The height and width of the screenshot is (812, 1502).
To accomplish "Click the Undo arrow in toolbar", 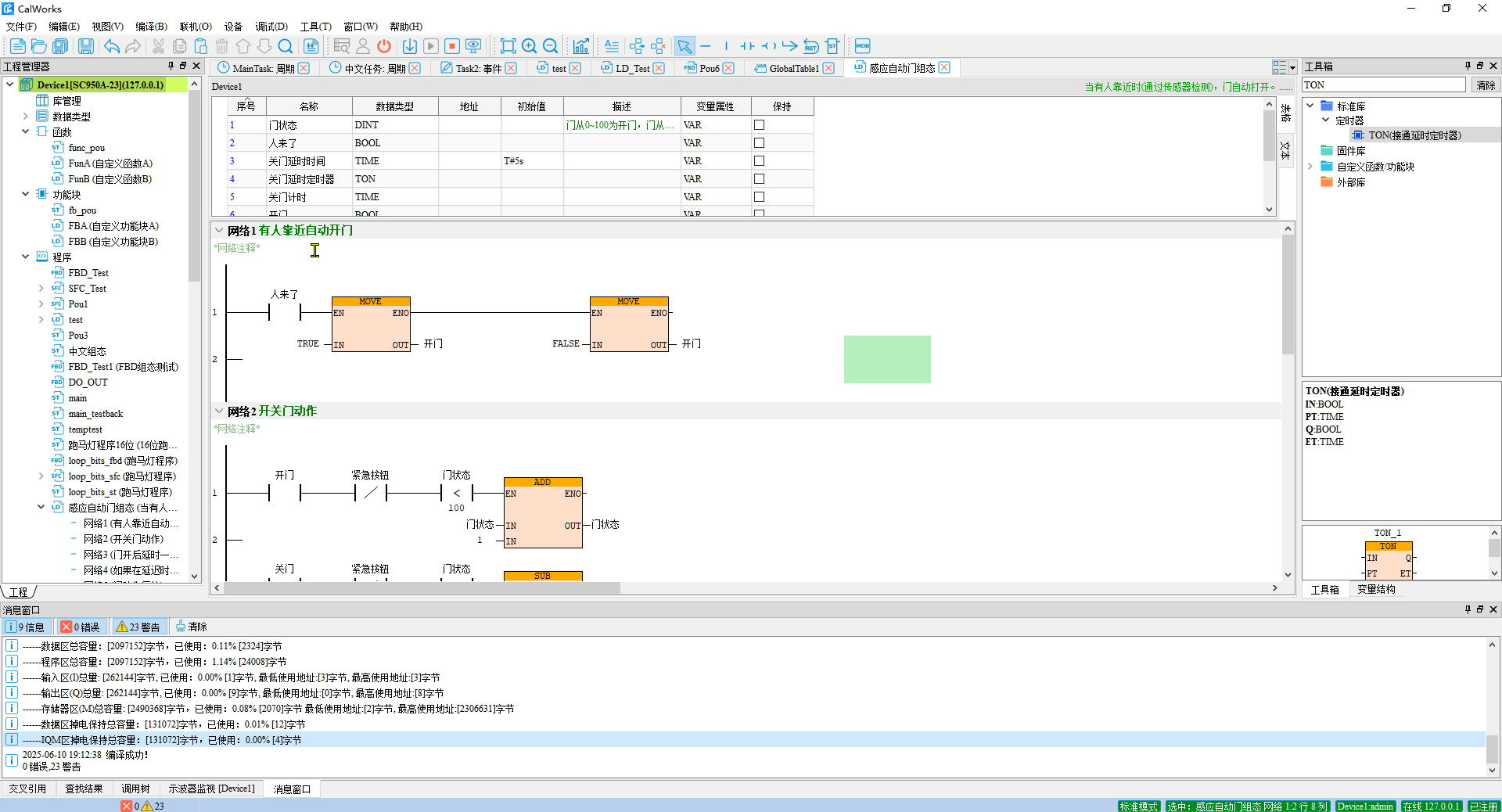I will click(x=112, y=46).
